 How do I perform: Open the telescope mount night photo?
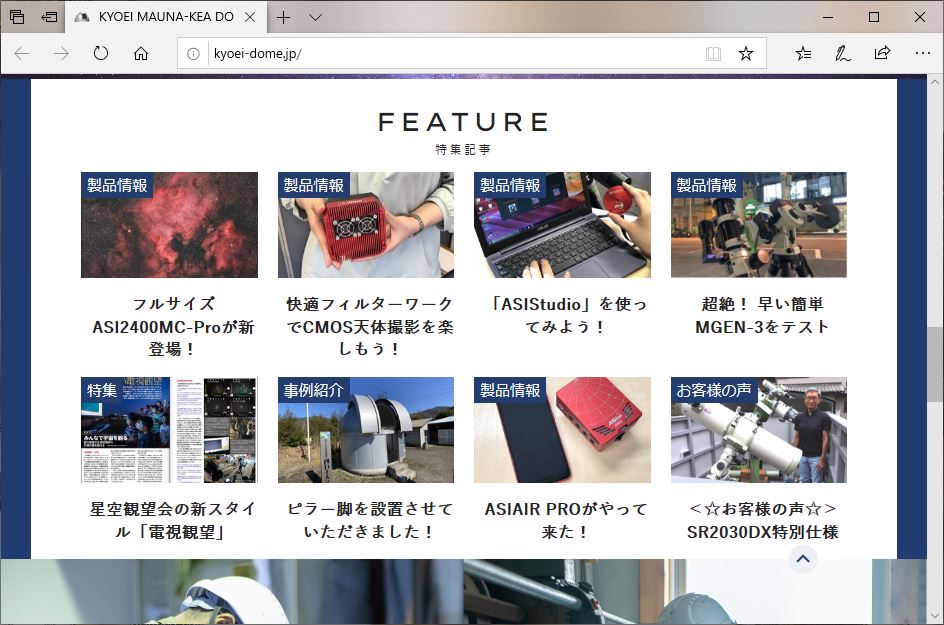click(x=759, y=225)
